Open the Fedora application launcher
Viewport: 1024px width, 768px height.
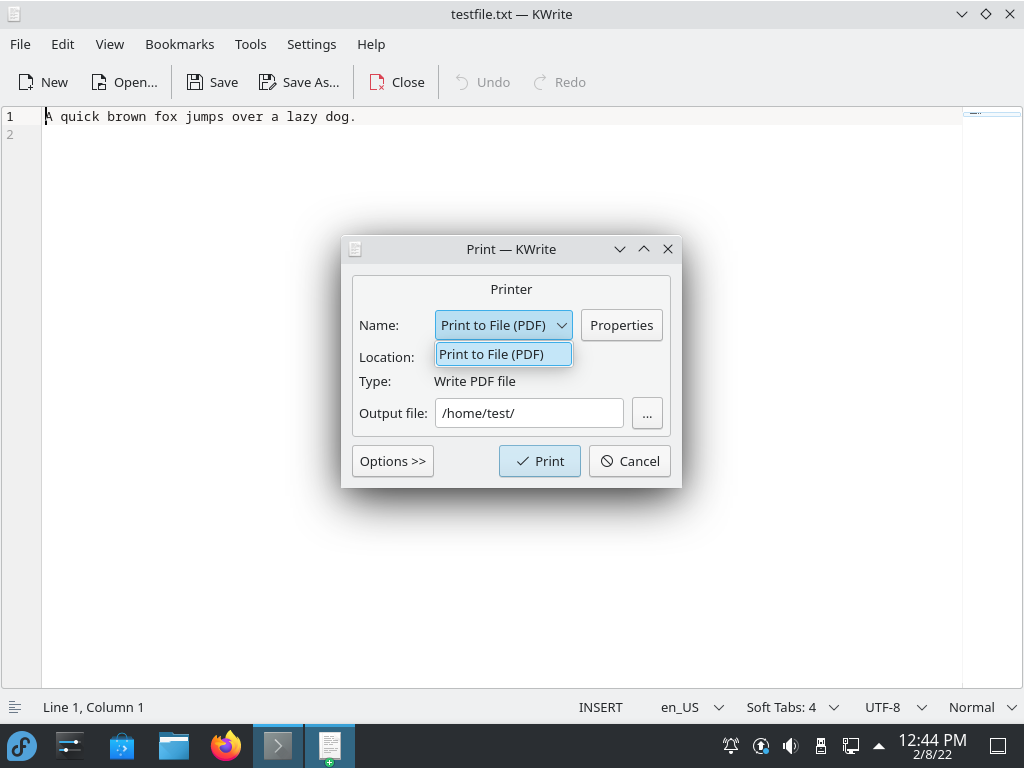click(22, 746)
